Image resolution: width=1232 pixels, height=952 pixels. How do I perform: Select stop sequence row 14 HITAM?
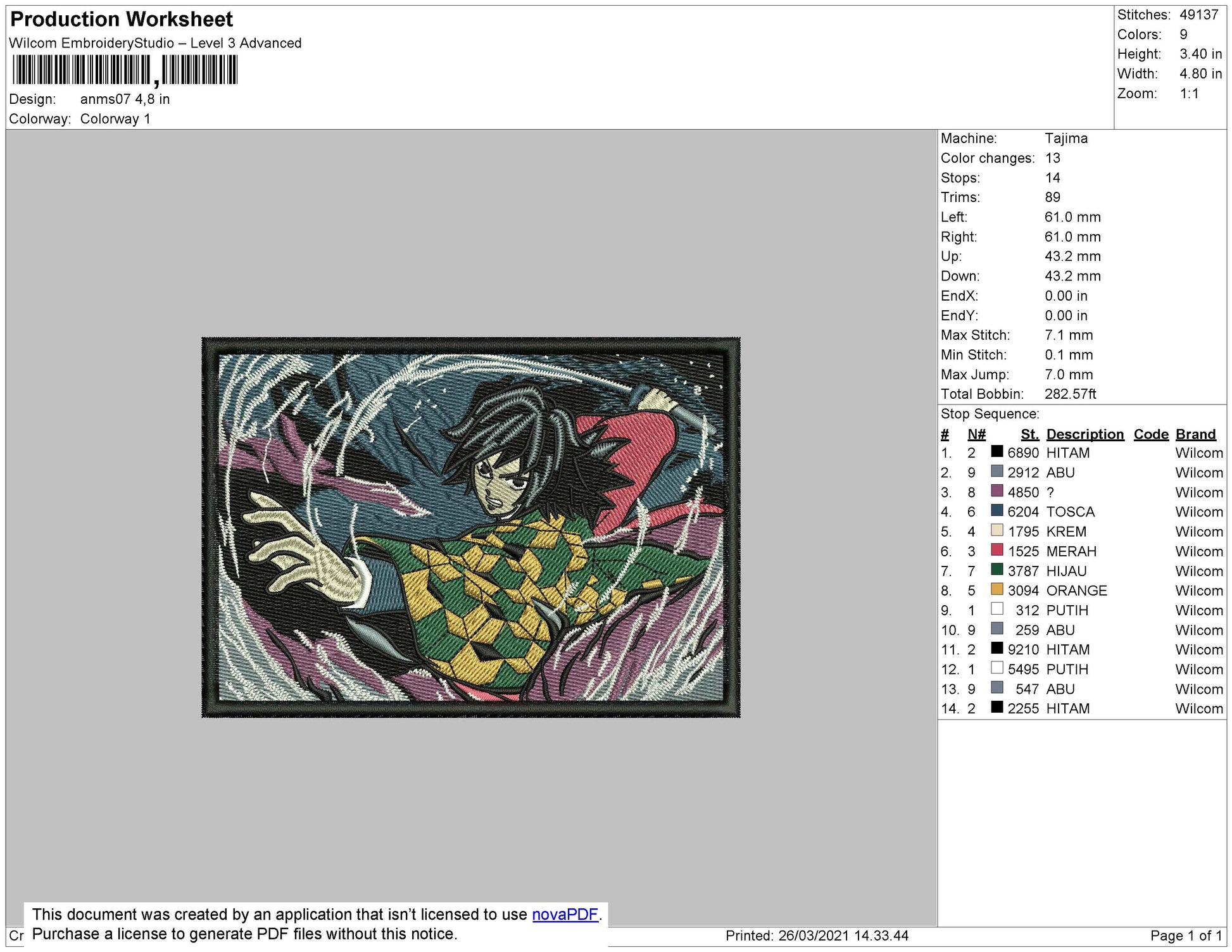1067,708
